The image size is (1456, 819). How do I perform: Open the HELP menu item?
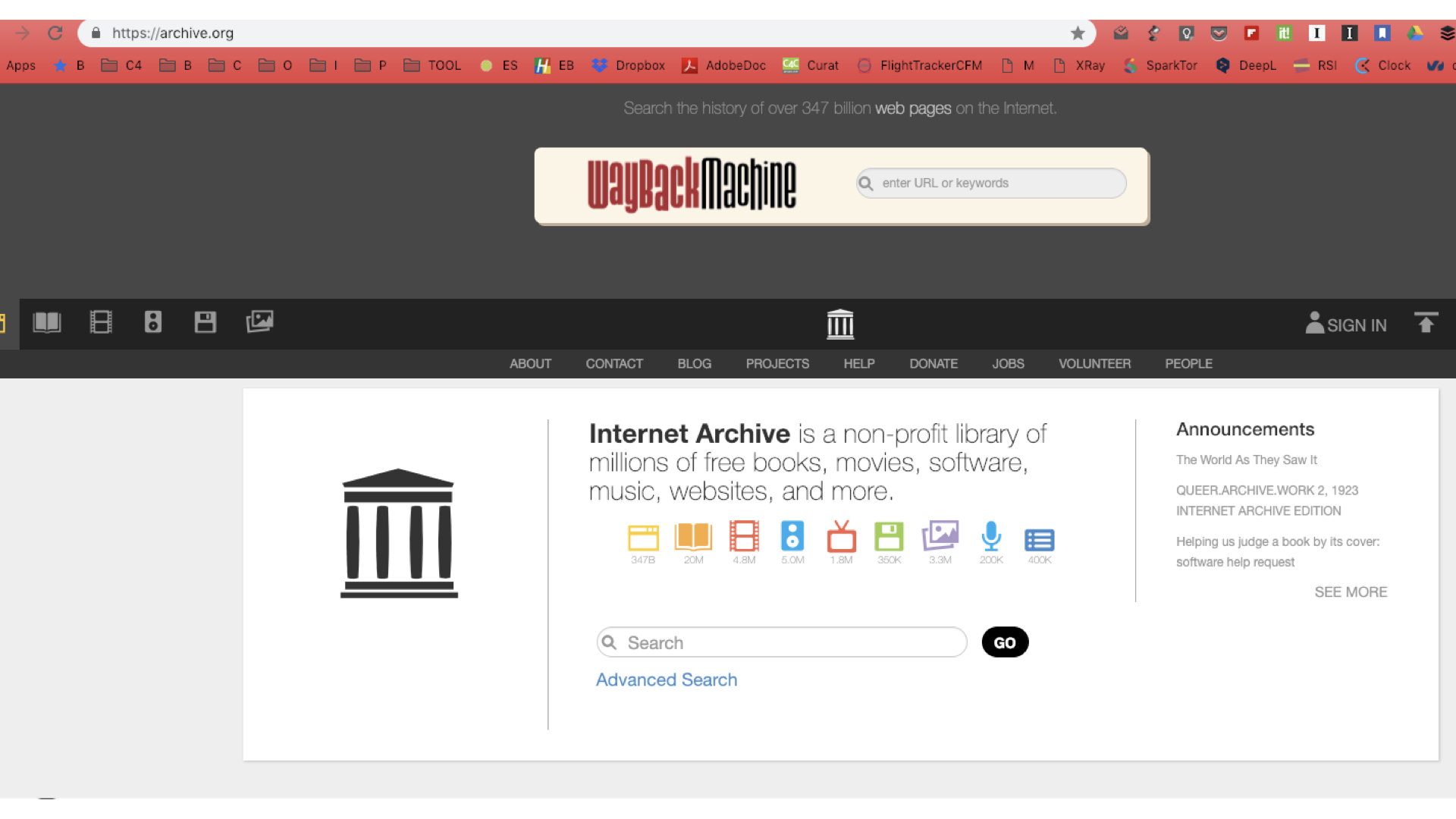(x=859, y=364)
